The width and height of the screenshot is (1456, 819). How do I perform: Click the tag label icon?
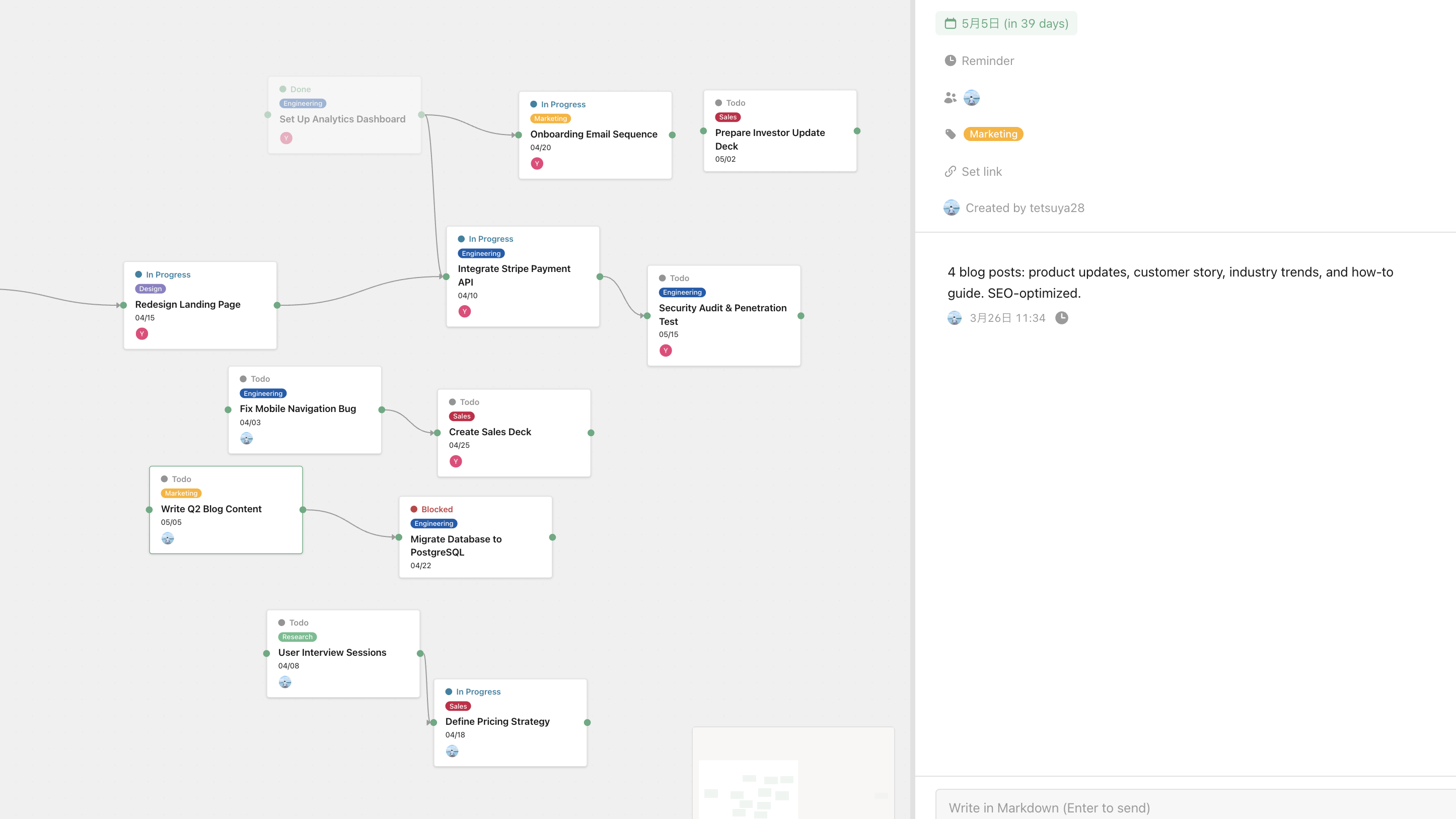(x=950, y=134)
